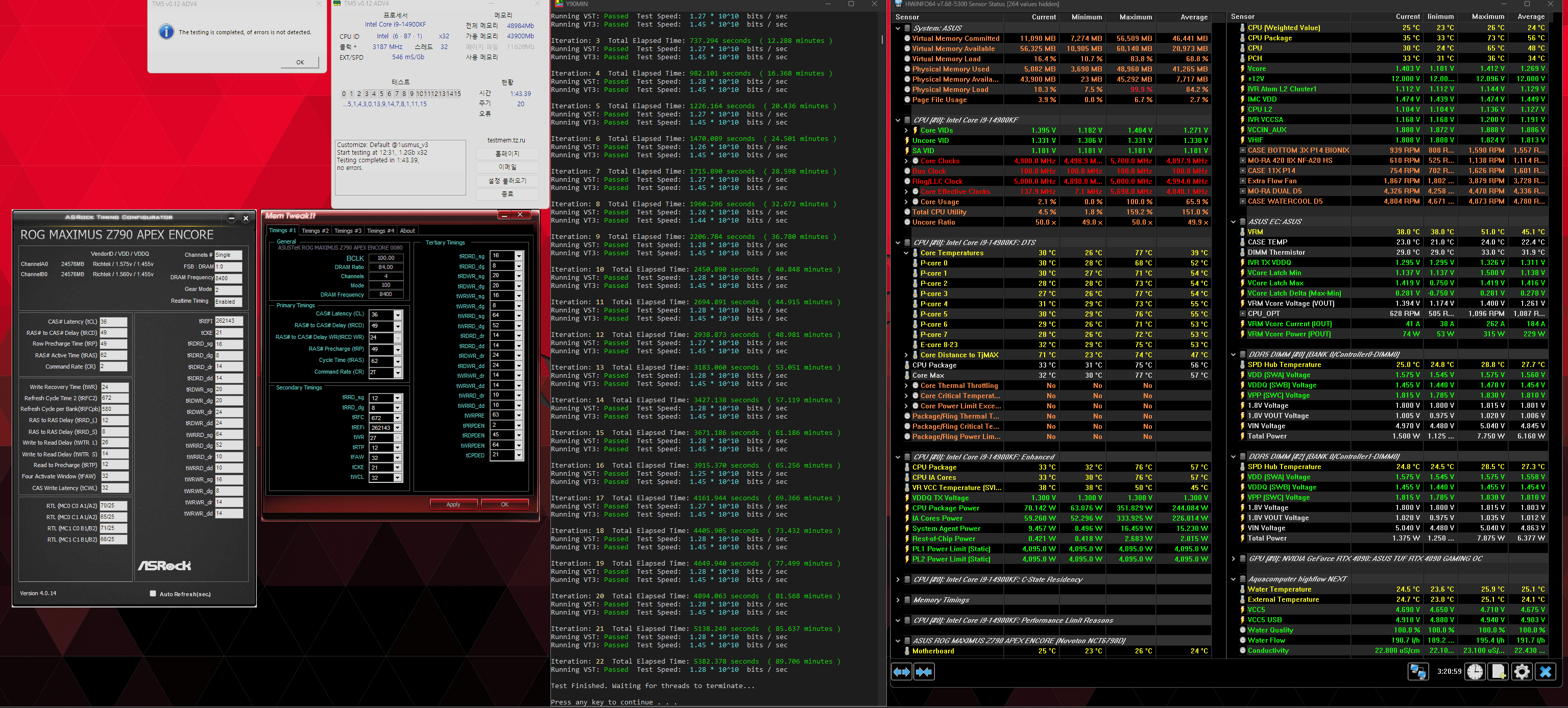The image size is (1568, 708).
Task: Toggle Auto Refresh(sec) checkbox
Action: tap(153, 594)
